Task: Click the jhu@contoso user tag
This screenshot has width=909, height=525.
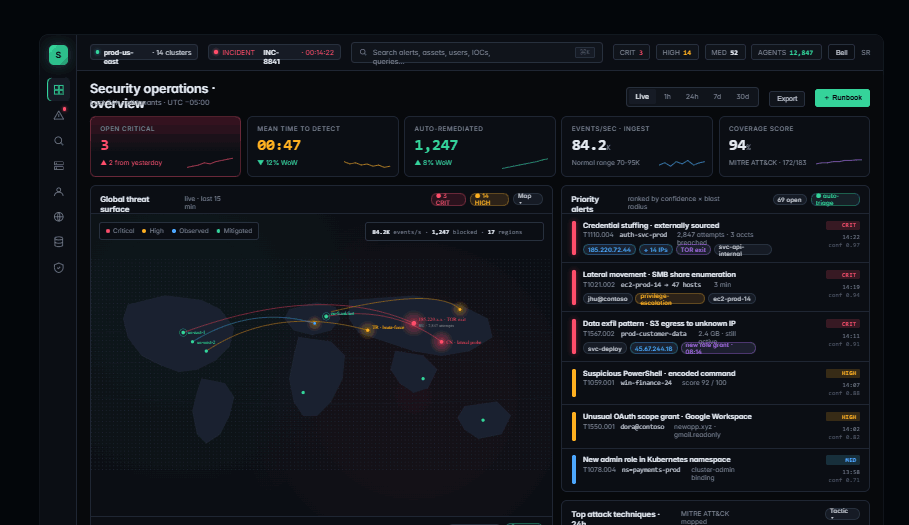Action: (x=607, y=299)
